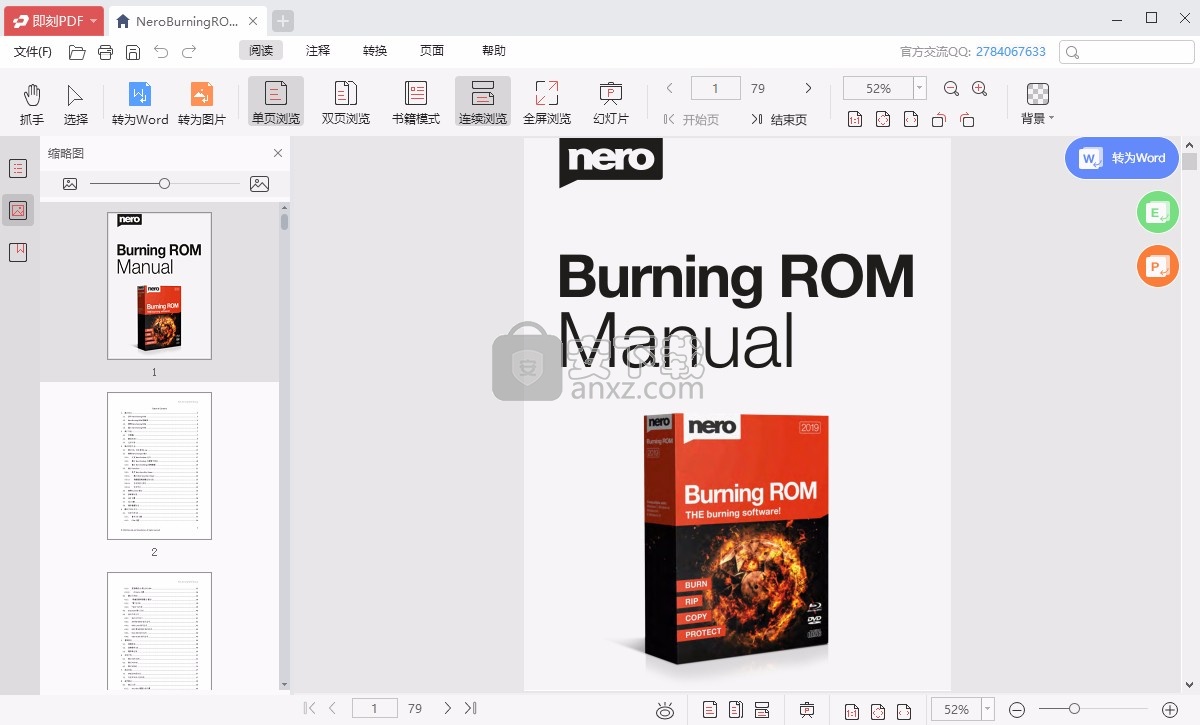
Task: Switch to continuous layout in status bar
Action: point(762,710)
